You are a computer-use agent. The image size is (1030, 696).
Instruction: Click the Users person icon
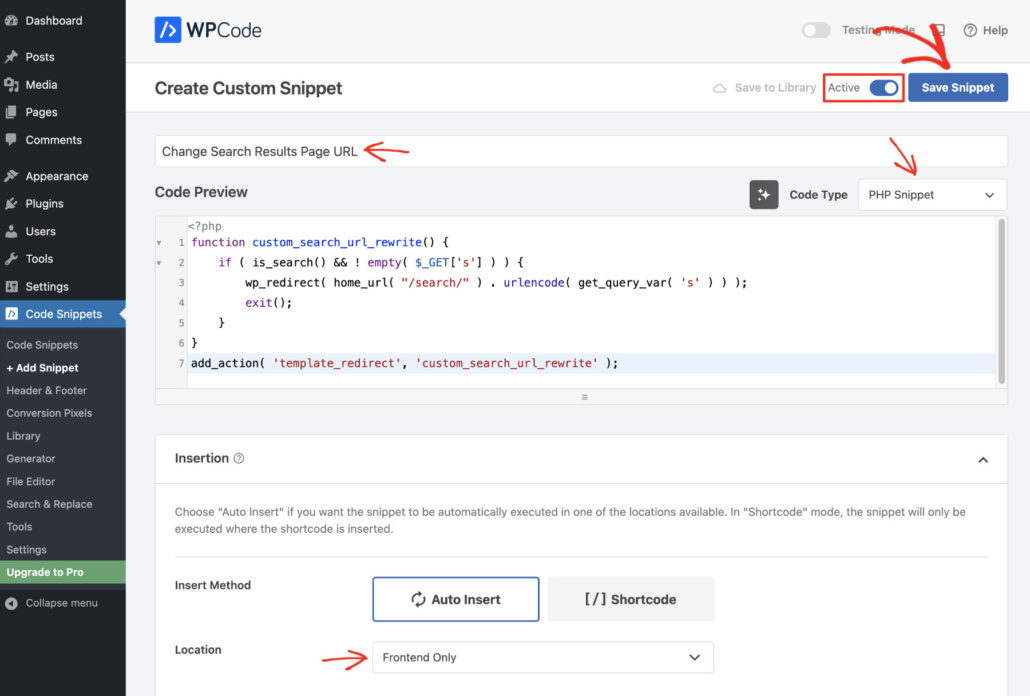11,231
